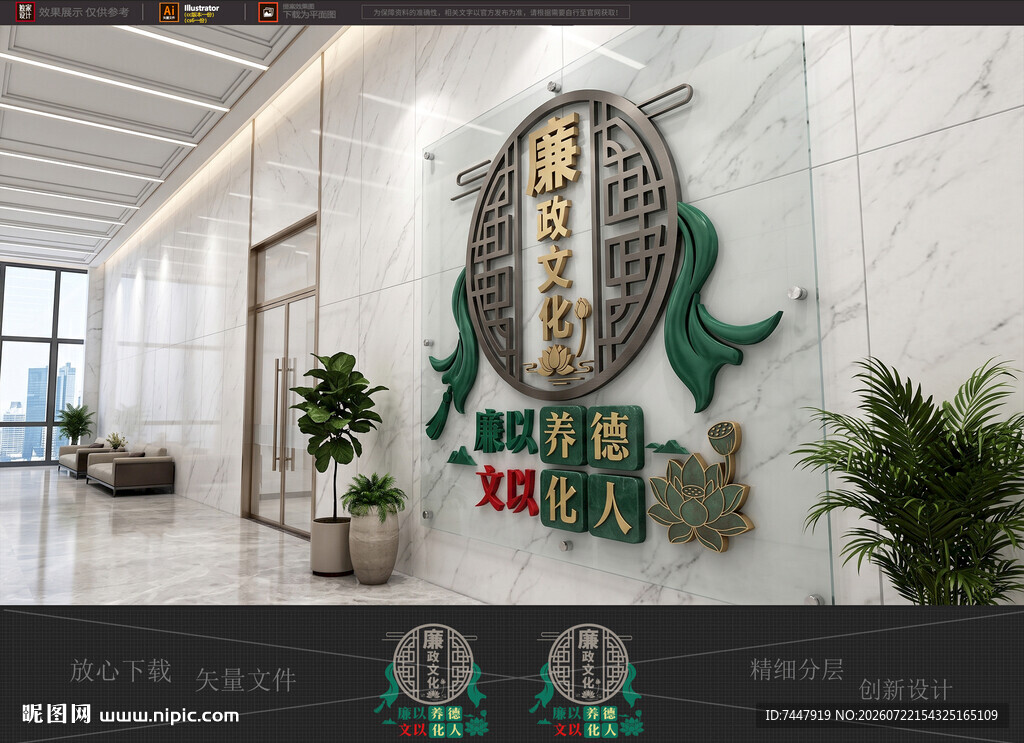Click the boxed disclaimer notice in header
The height and width of the screenshot is (743, 1024).
click(x=496, y=12)
